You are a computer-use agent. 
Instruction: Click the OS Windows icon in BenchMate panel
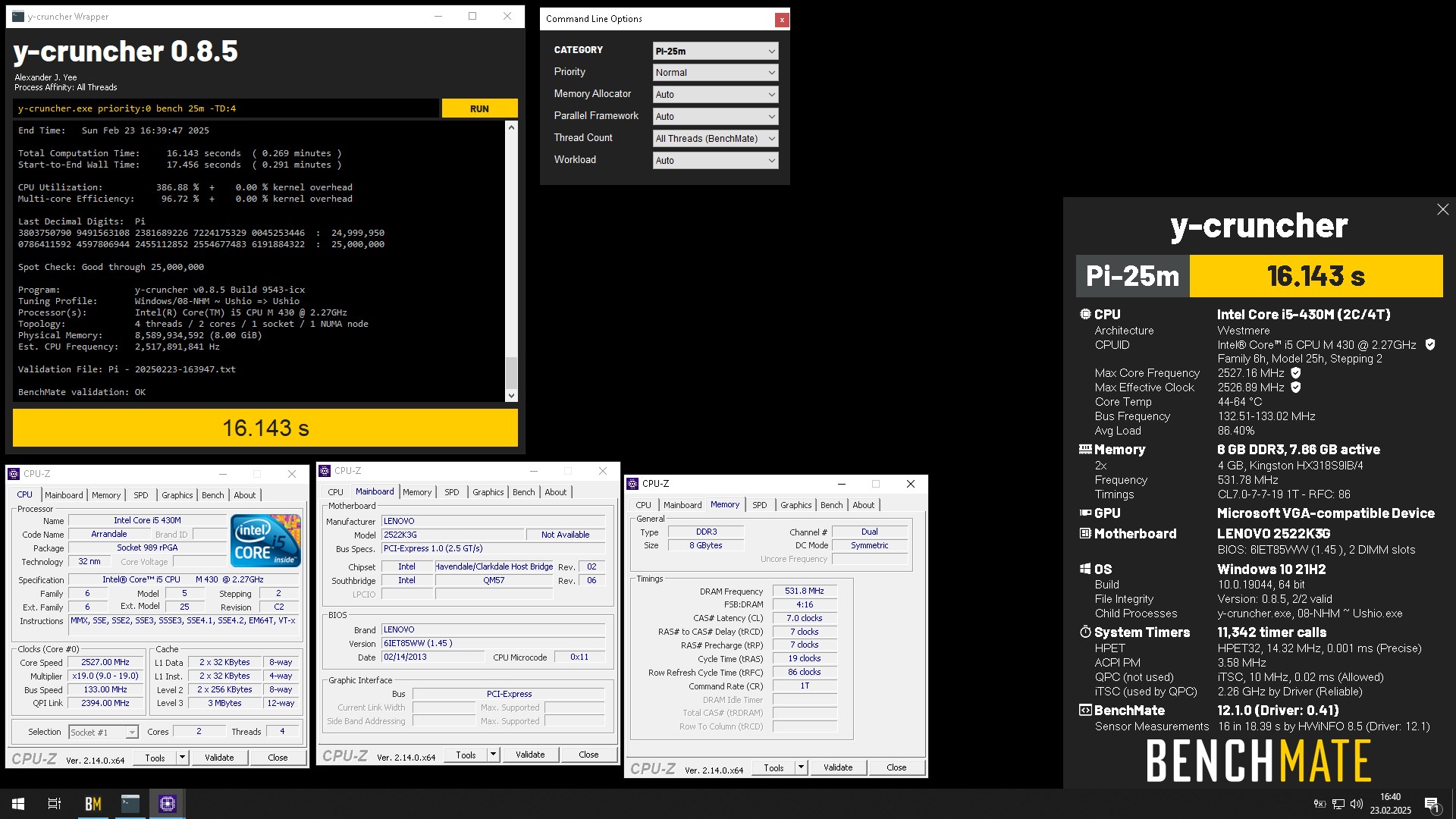[1085, 569]
